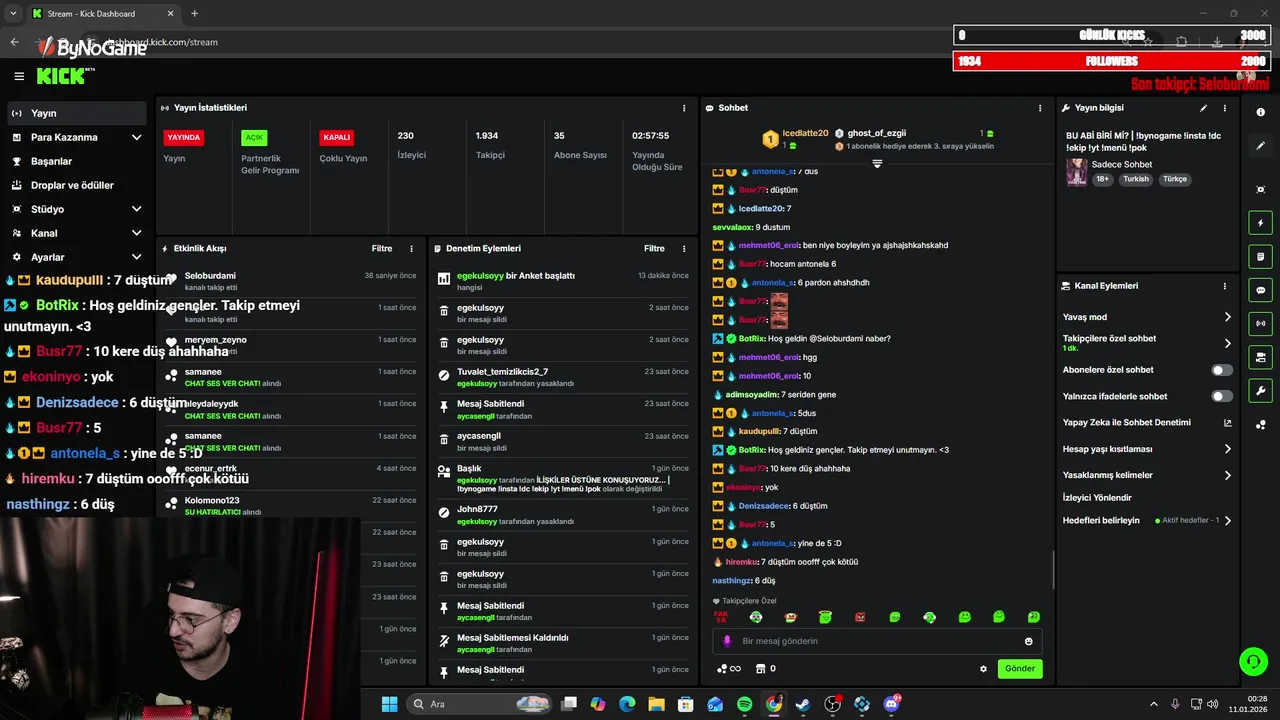This screenshot has width=1280, height=720.
Task: Open Yasaklanmış kelimeler options arrow
Action: [1228, 475]
